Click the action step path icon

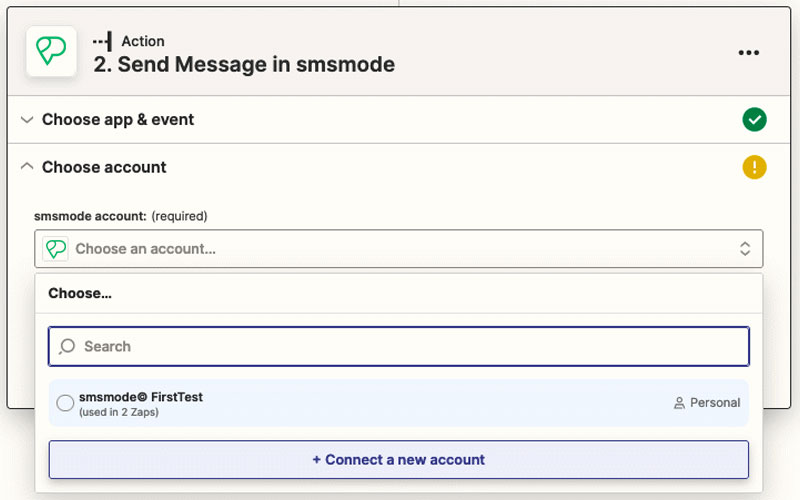(103, 41)
